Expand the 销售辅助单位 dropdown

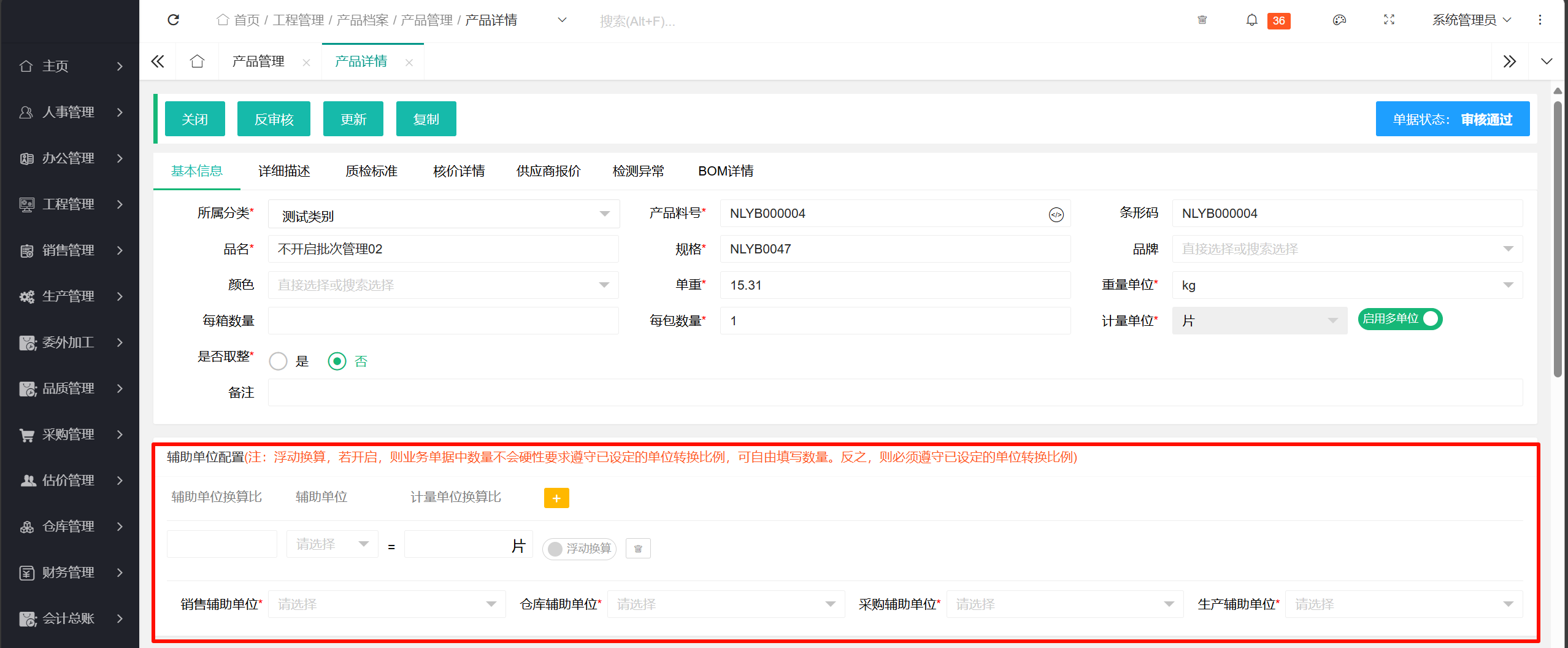(x=386, y=604)
